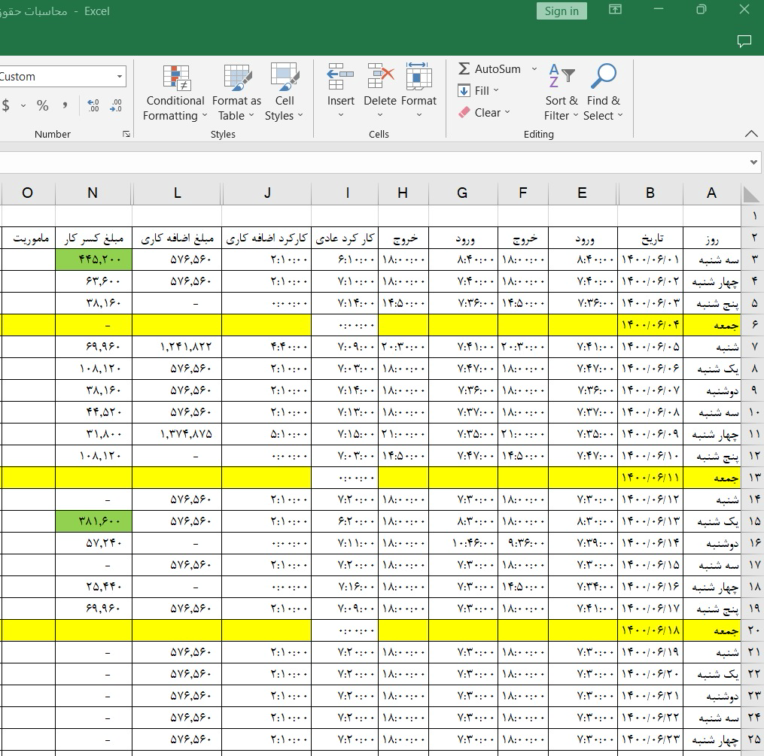Select green cell ۴۴۵,۲۰۰

click(94, 260)
